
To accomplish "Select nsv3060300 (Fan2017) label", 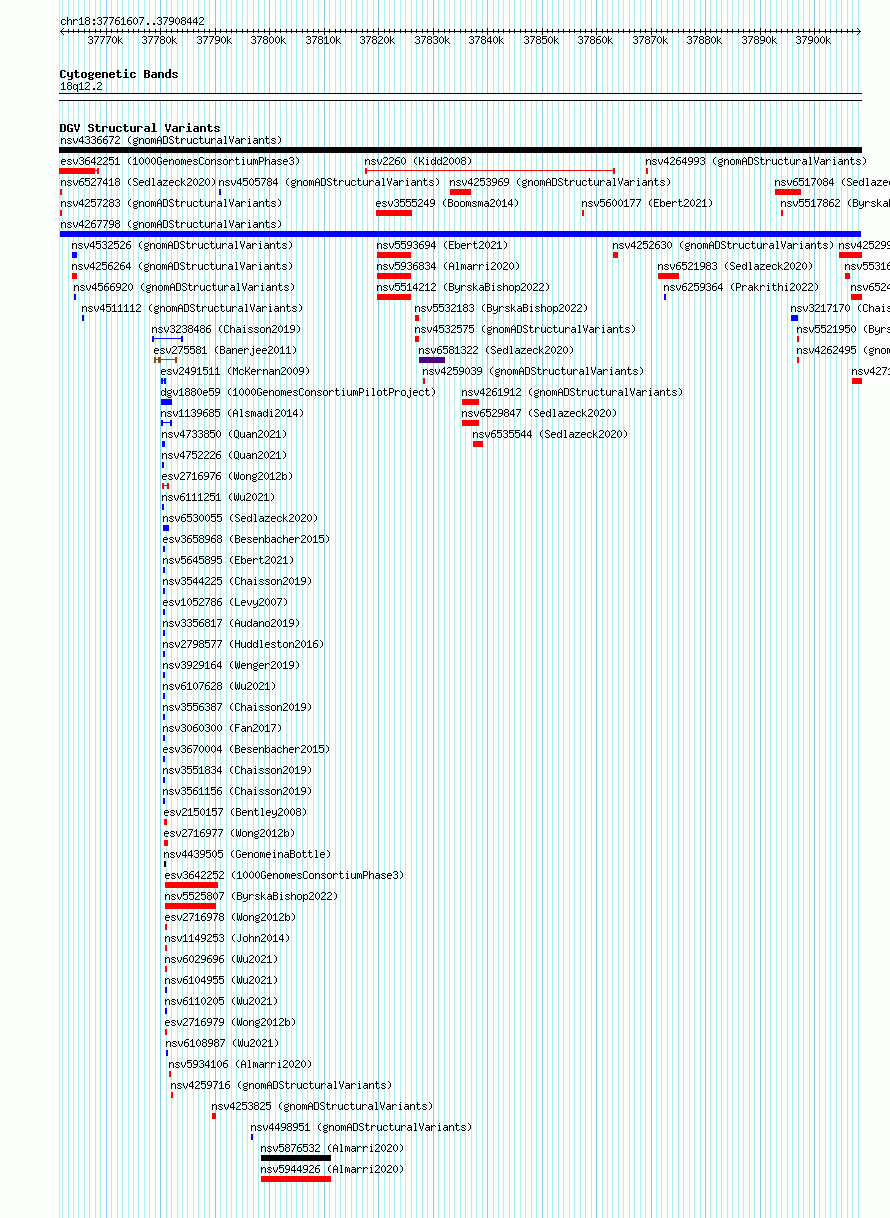I will point(223,728).
